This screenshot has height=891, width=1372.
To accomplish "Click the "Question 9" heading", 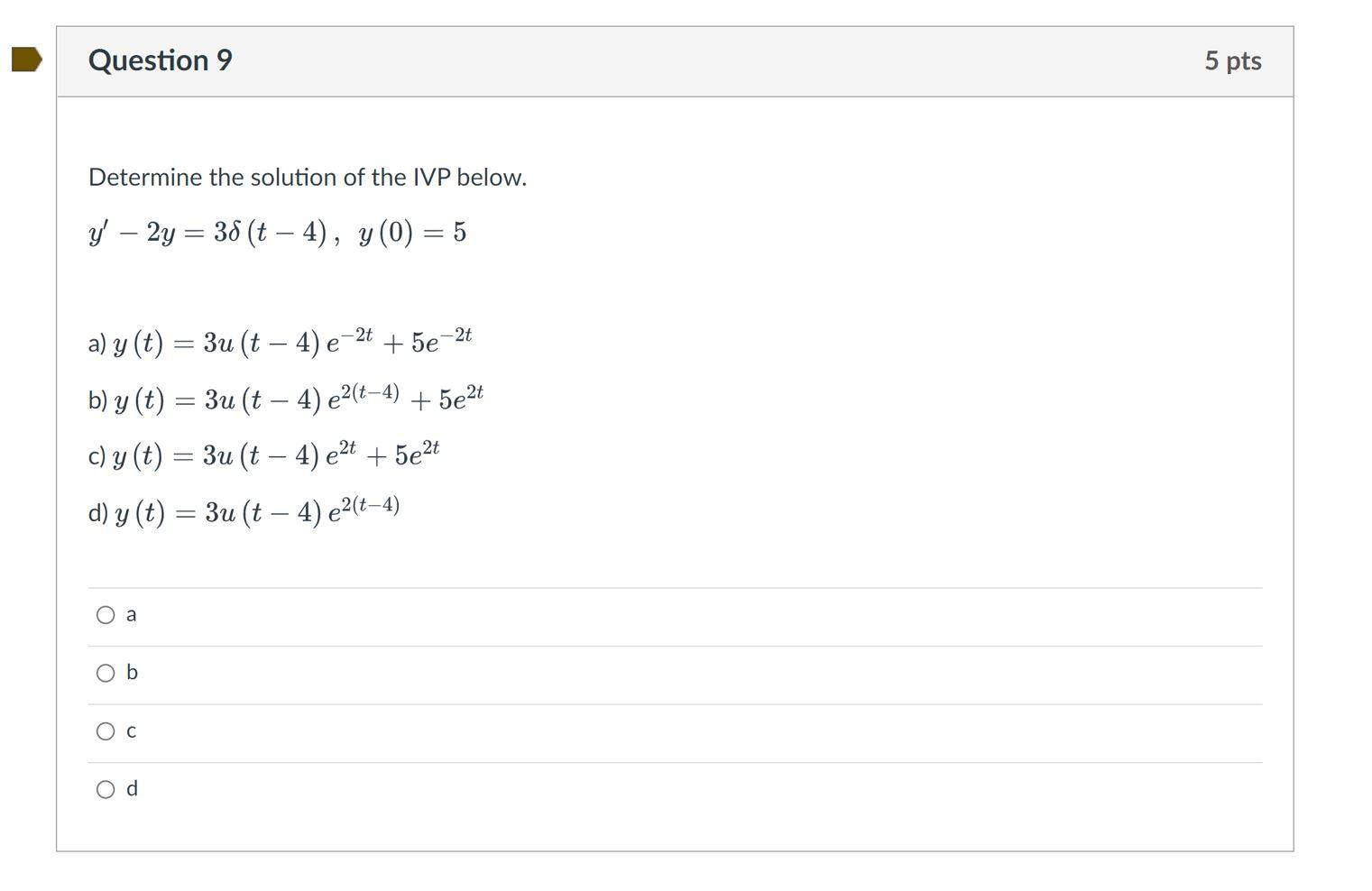I will pyautogui.click(x=161, y=60).
